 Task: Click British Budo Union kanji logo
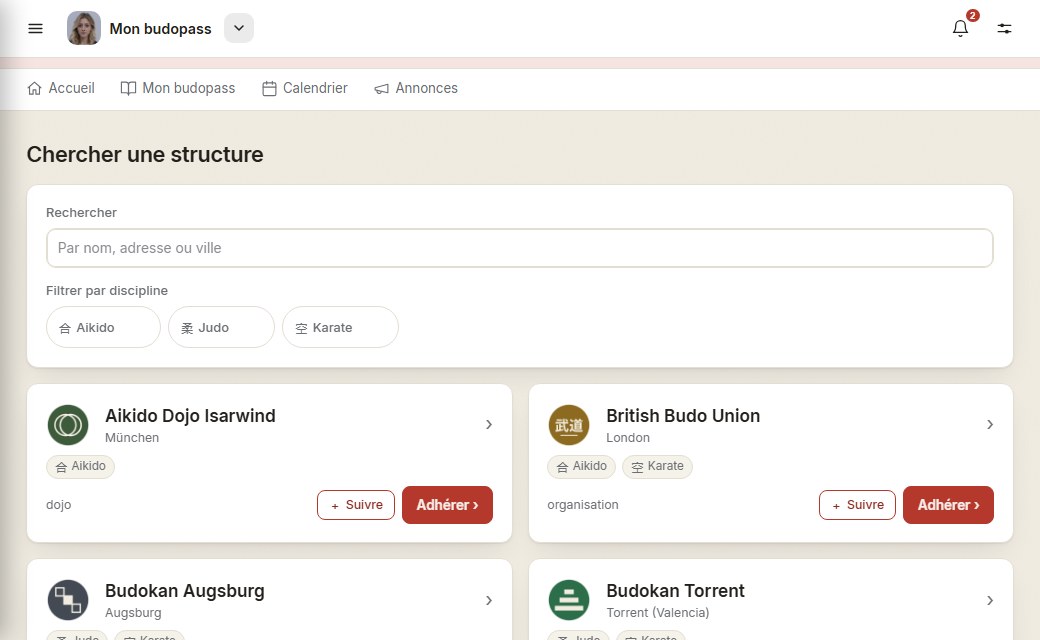click(569, 425)
